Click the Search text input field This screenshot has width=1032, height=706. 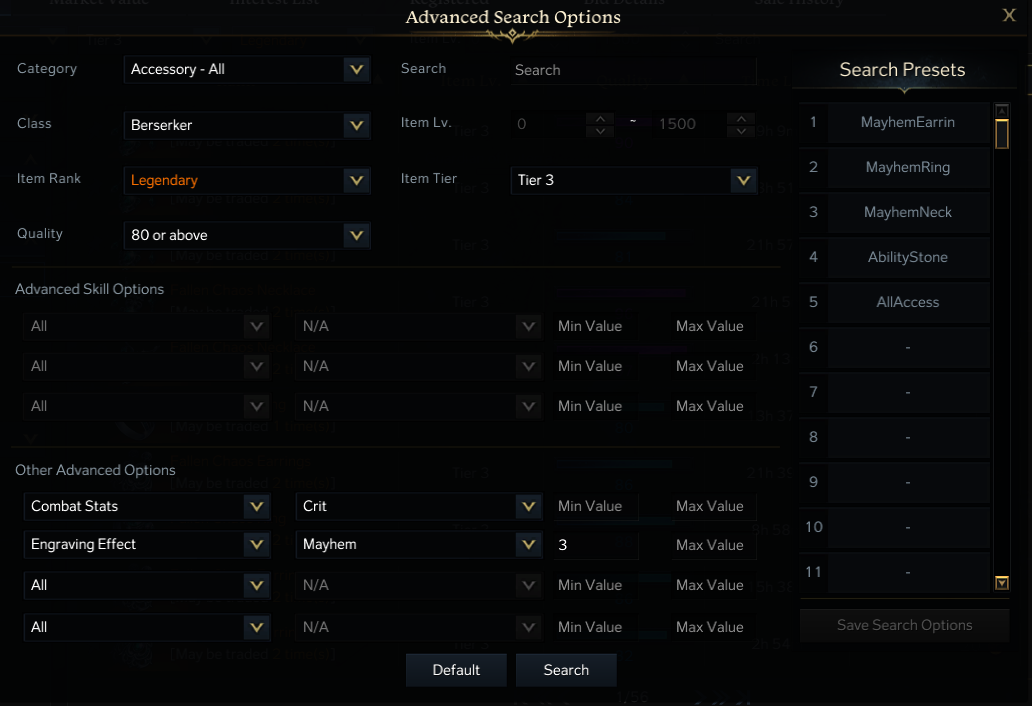click(x=634, y=70)
